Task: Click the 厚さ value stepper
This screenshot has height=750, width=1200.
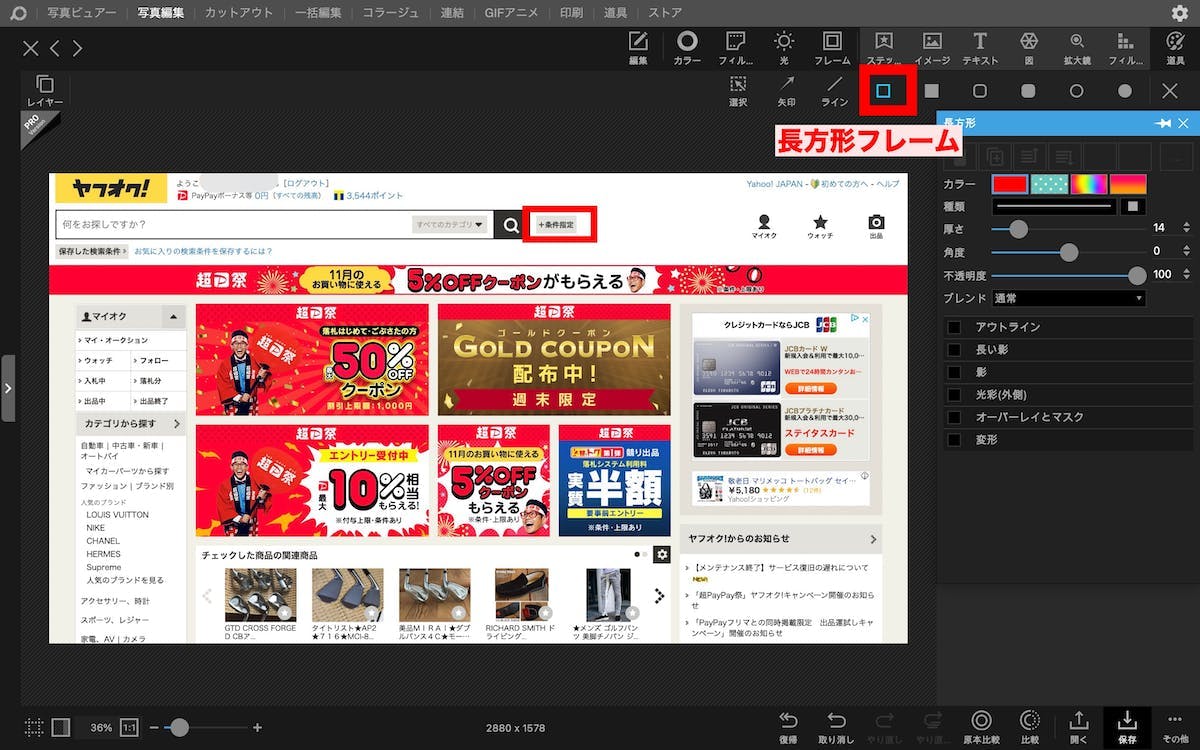Action: [x=1187, y=229]
